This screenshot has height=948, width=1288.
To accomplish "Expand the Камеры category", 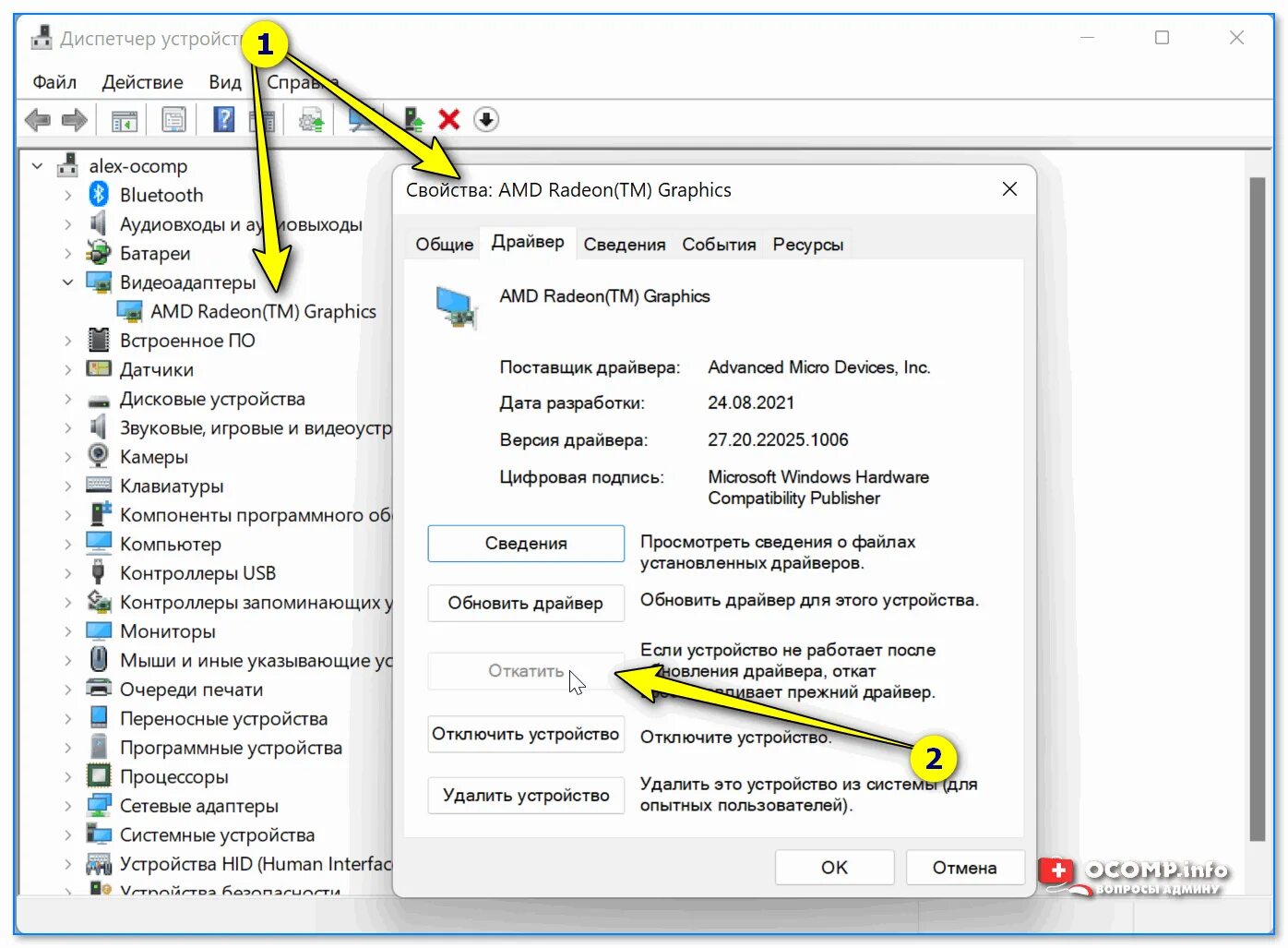I will [67, 456].
